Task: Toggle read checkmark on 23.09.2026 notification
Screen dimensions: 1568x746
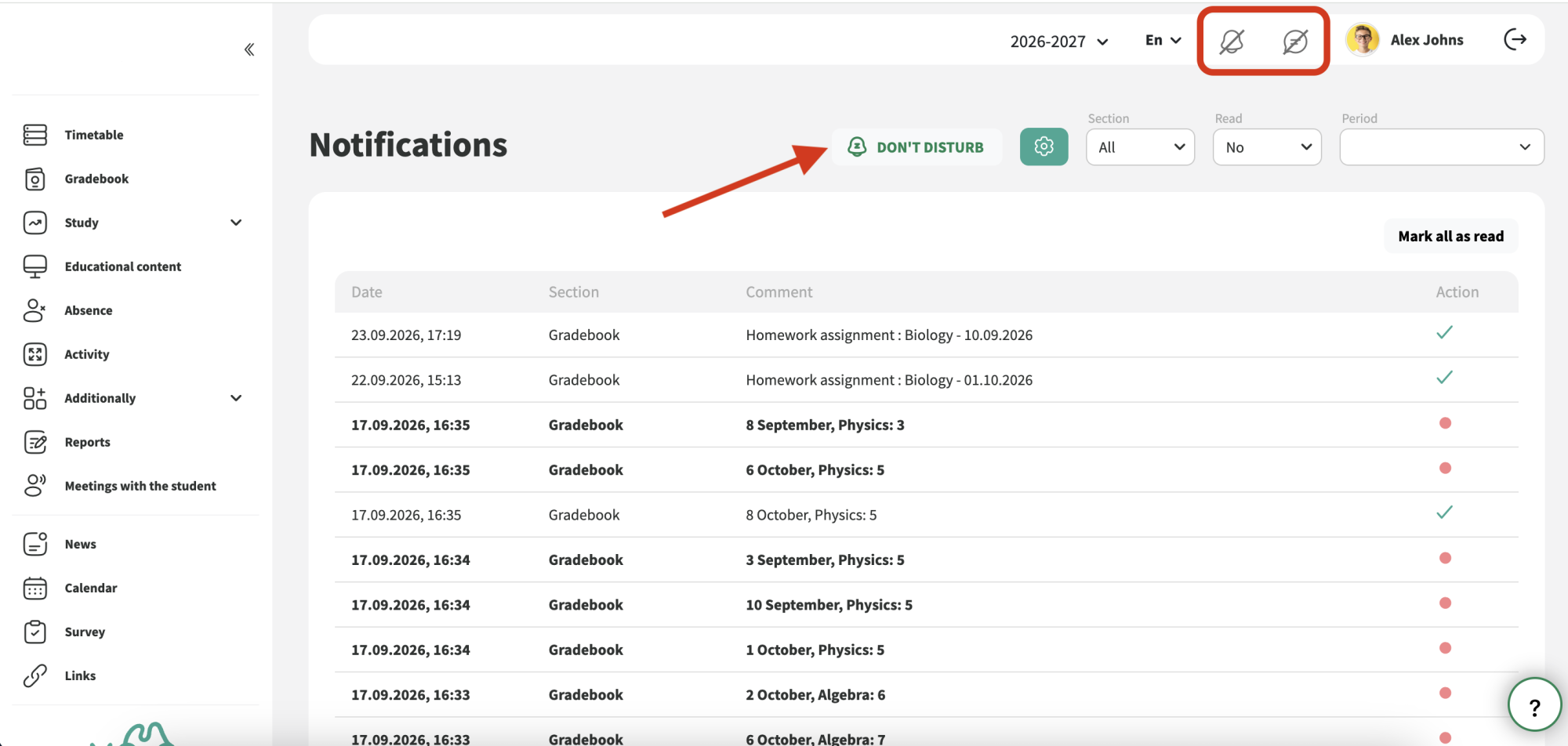Action: point(1444,332)
